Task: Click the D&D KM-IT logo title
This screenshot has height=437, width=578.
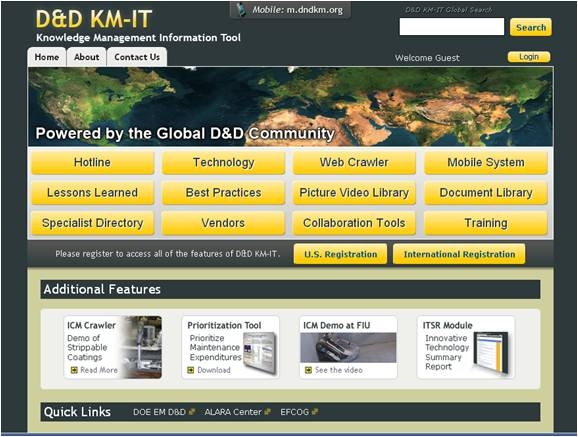Action: pos(94,19)
